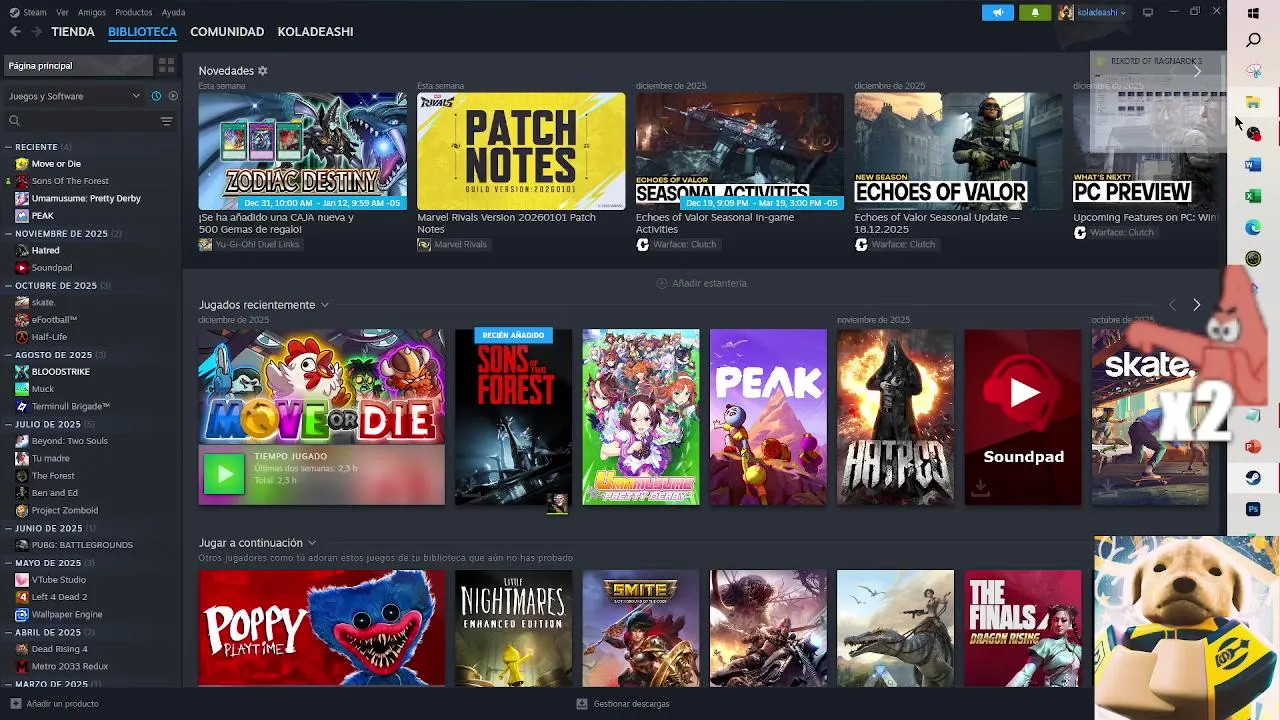The height and width of the screenshot is (720, 1280).
Task: Open Snipping tool icon in the taskbar
Action: [1253, 71]
